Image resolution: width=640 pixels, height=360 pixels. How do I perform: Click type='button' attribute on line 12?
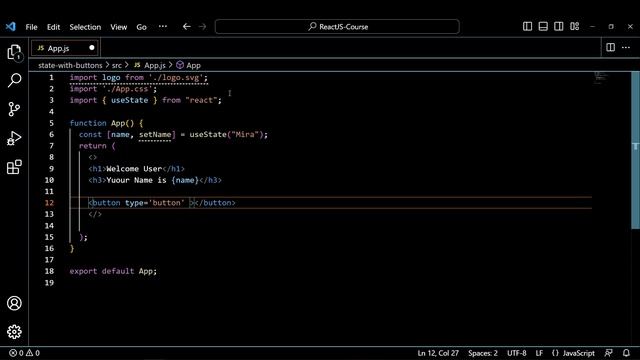tap(155, 203)
